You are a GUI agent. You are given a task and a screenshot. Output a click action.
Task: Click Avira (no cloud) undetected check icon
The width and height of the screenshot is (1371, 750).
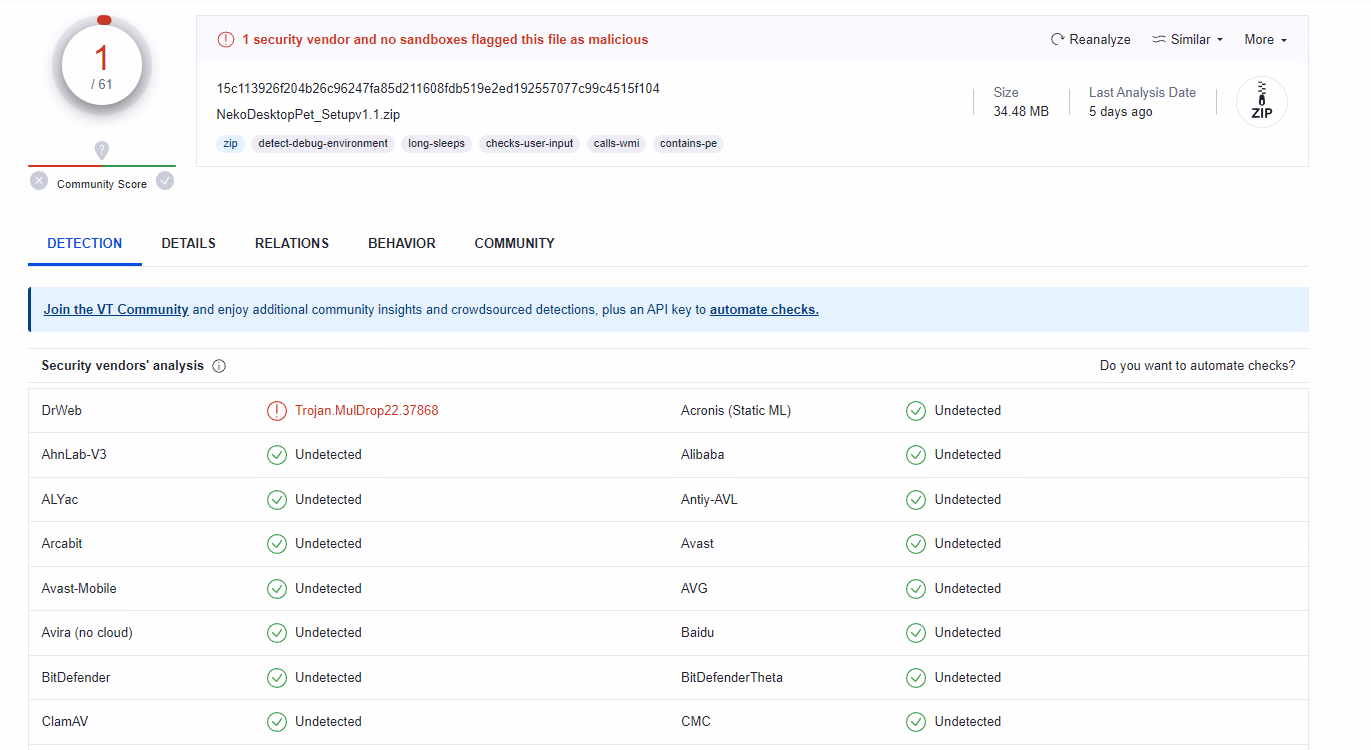click(x=277, y=633)
